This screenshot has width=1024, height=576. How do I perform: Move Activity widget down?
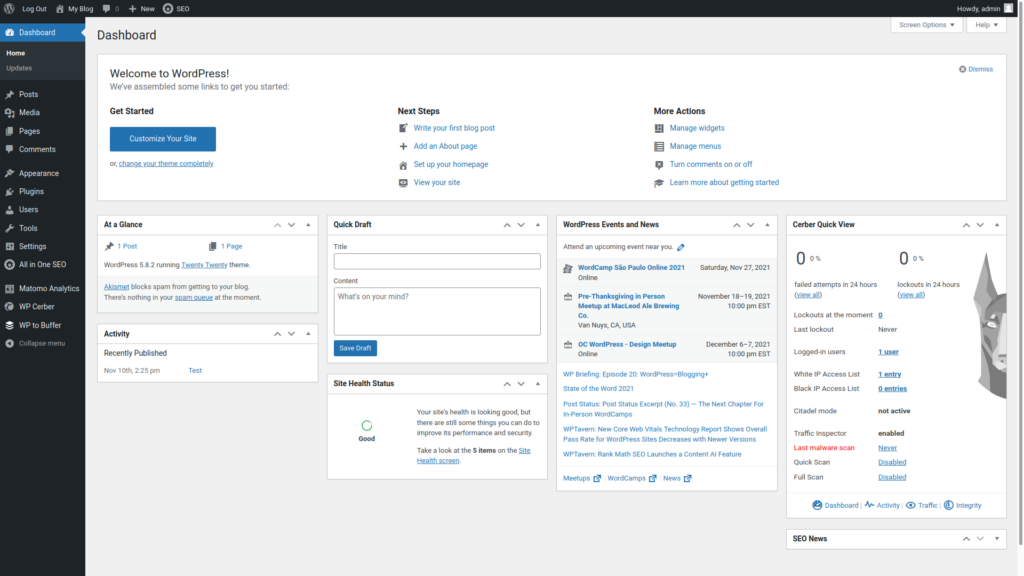click(x=292, y=334)
